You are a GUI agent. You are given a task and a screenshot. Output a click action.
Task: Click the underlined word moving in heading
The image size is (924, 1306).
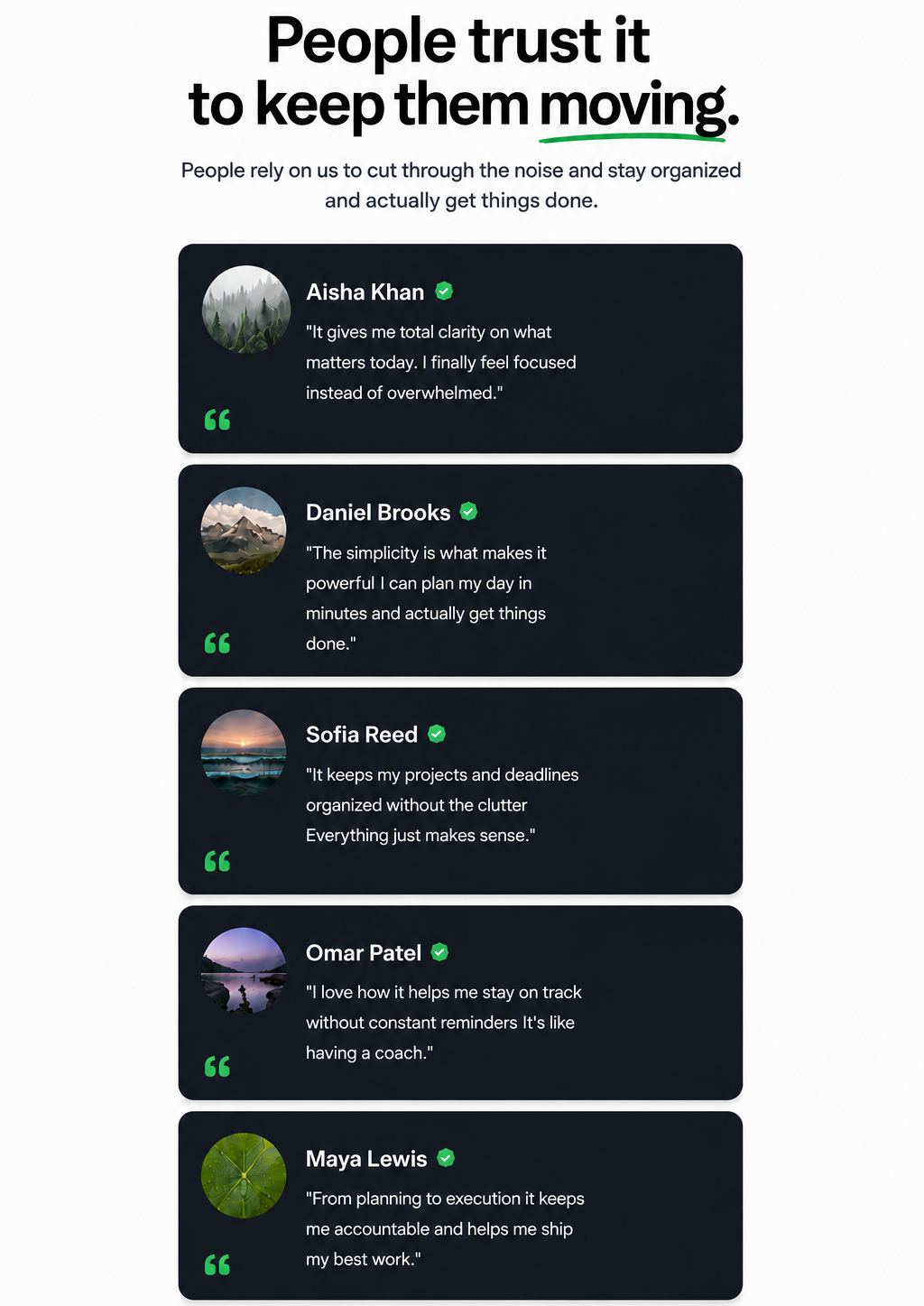(x=633, y=106)
